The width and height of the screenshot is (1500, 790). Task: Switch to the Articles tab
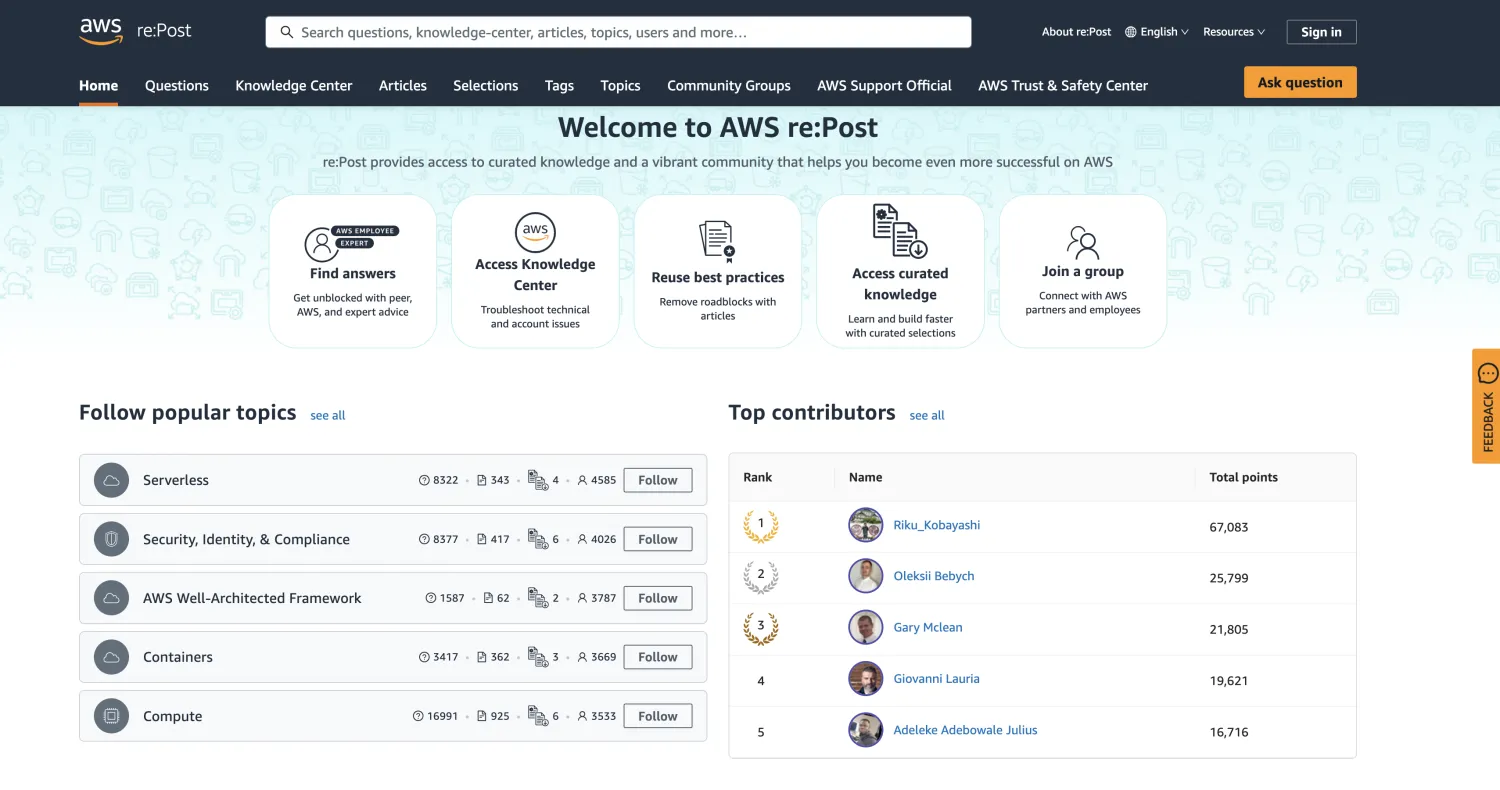click(403, 86)
